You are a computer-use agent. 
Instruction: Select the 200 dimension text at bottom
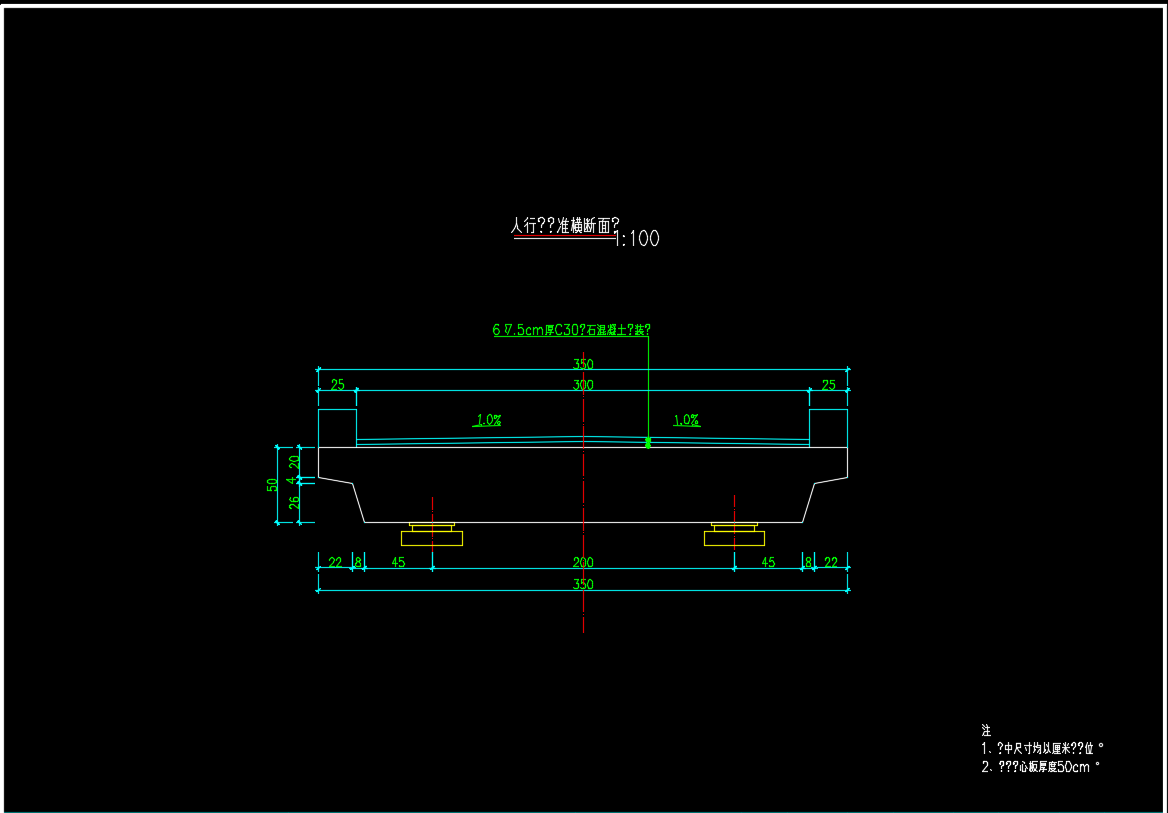click(583, 563)
